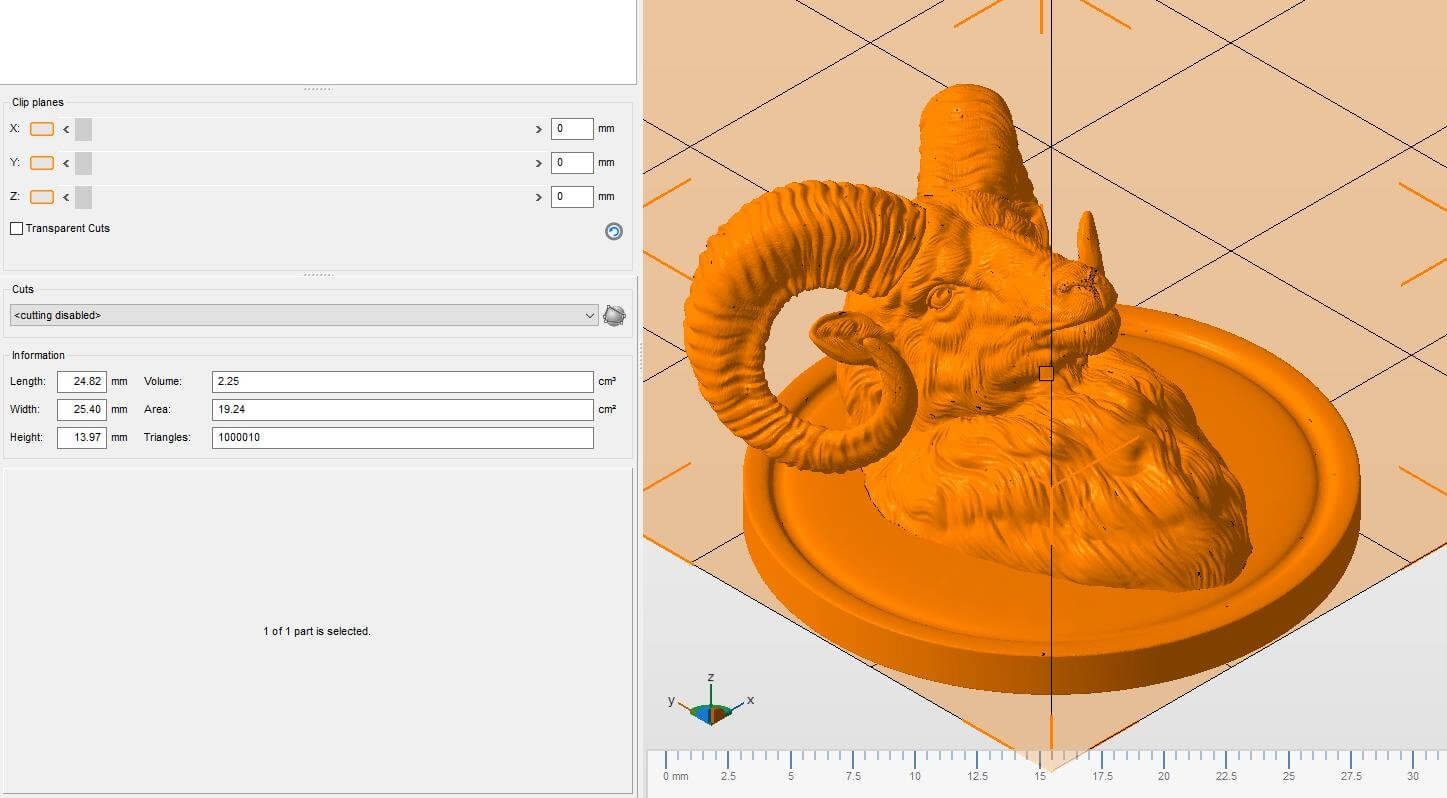Click the Z clip plane right arrow
The height and width of the screenshot is (798, 1447).
coord(539,197)
